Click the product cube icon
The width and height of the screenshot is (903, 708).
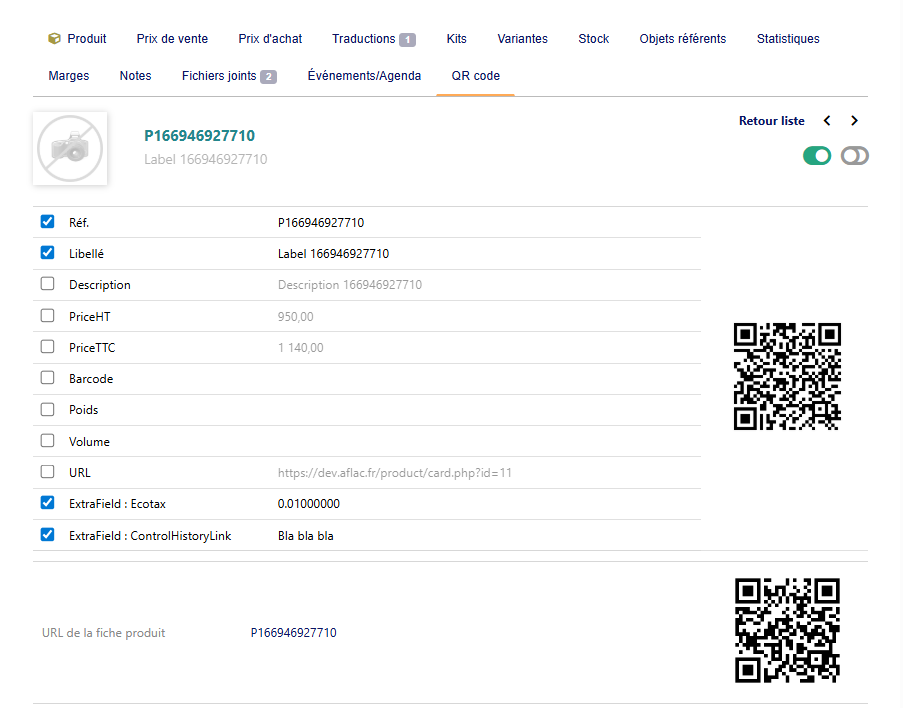click(54, 39)
